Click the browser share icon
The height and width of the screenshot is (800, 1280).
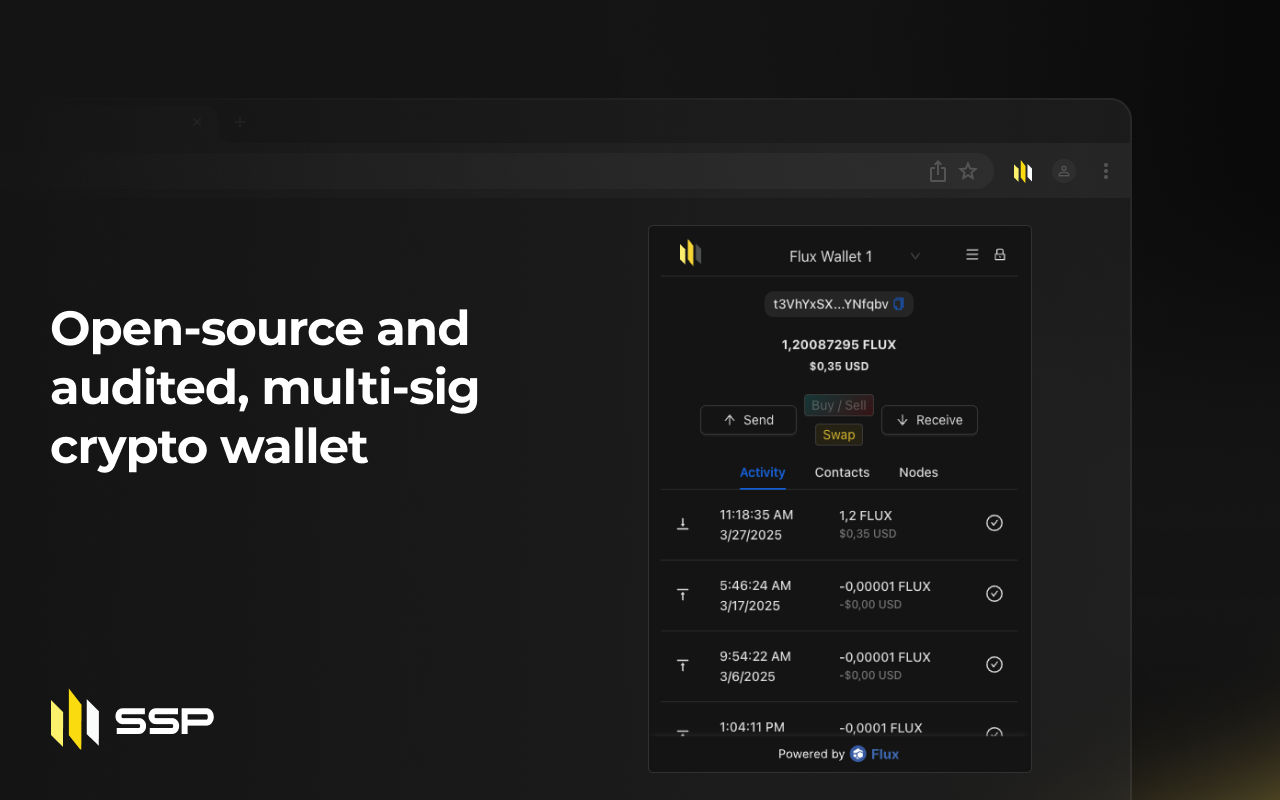tap(937, 171)
